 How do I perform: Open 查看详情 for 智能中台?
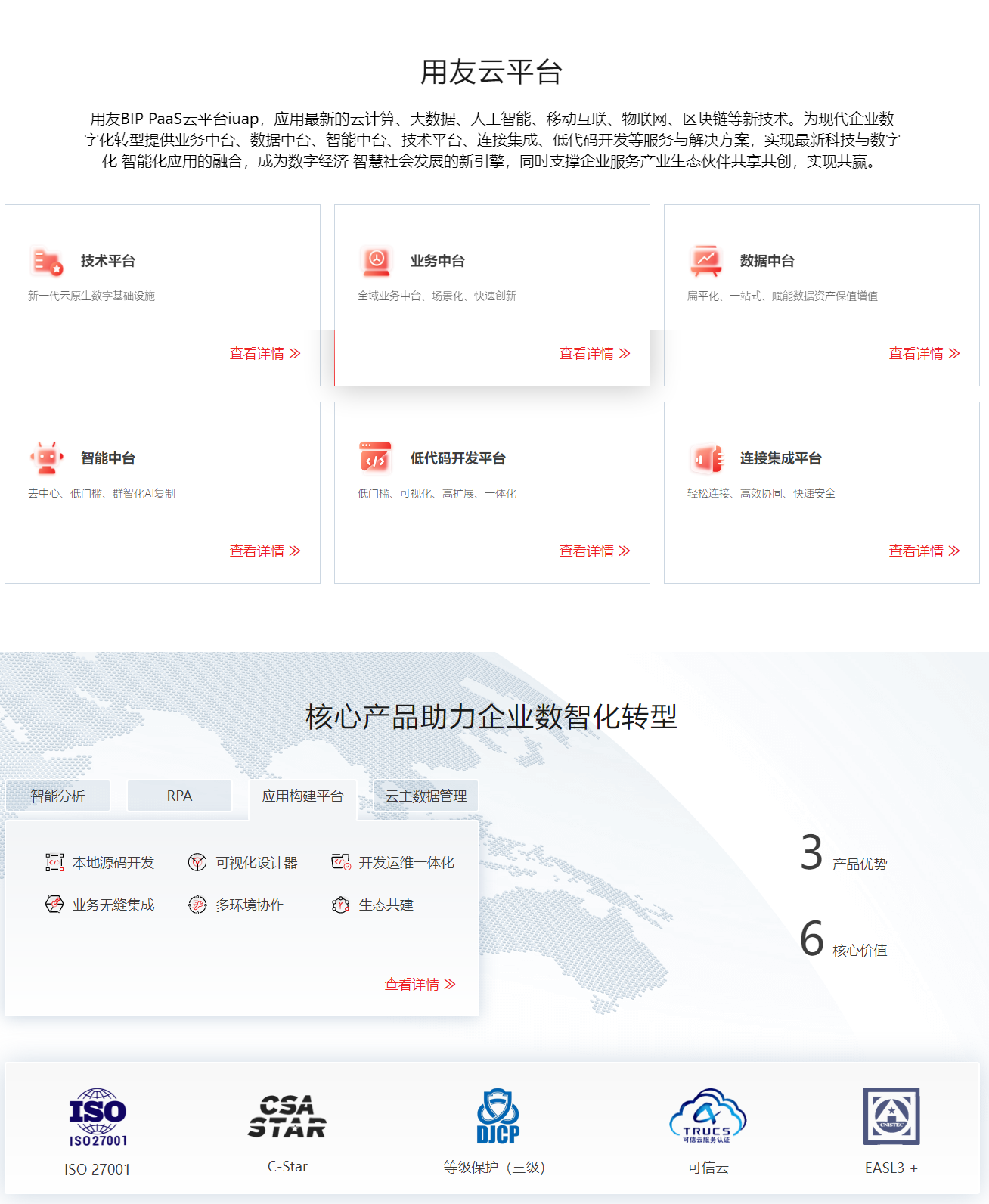coord(265,551)
